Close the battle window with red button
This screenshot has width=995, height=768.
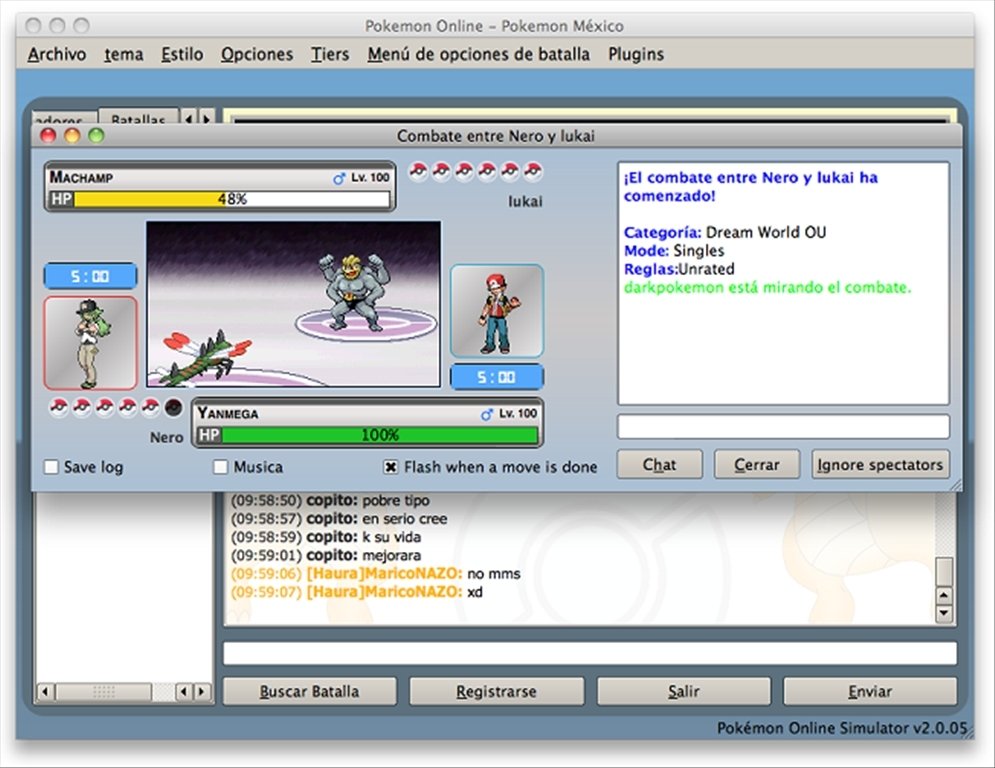coord(48,135)
